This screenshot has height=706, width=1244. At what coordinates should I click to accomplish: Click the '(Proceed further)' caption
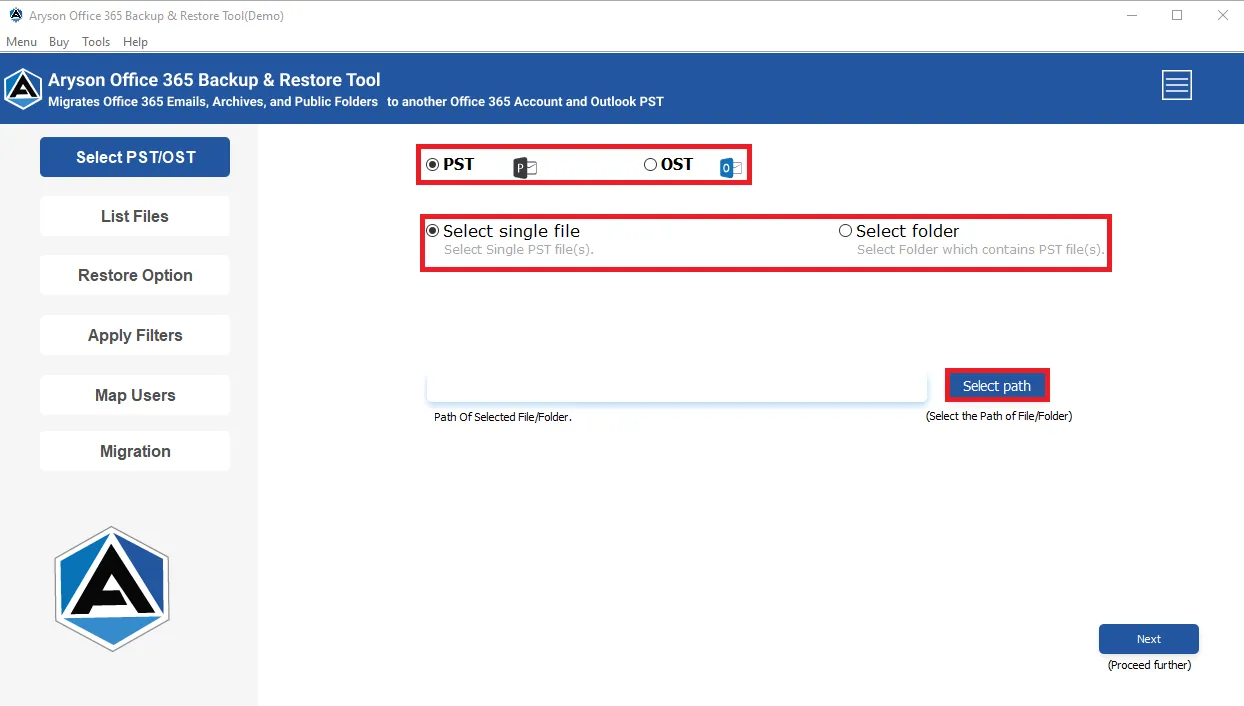click(1149, 665)
